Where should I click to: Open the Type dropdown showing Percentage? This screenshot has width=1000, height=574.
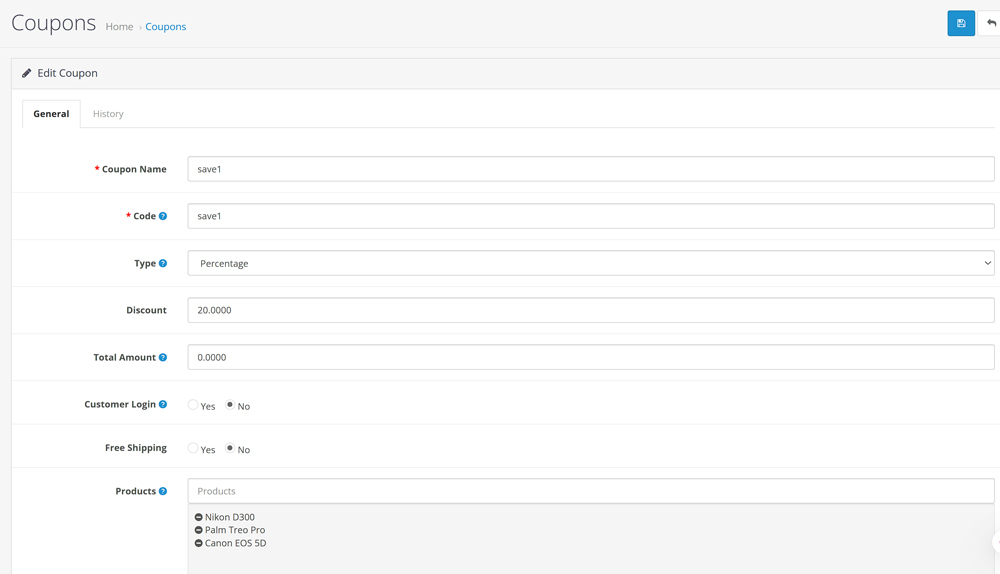pos(590,263)
